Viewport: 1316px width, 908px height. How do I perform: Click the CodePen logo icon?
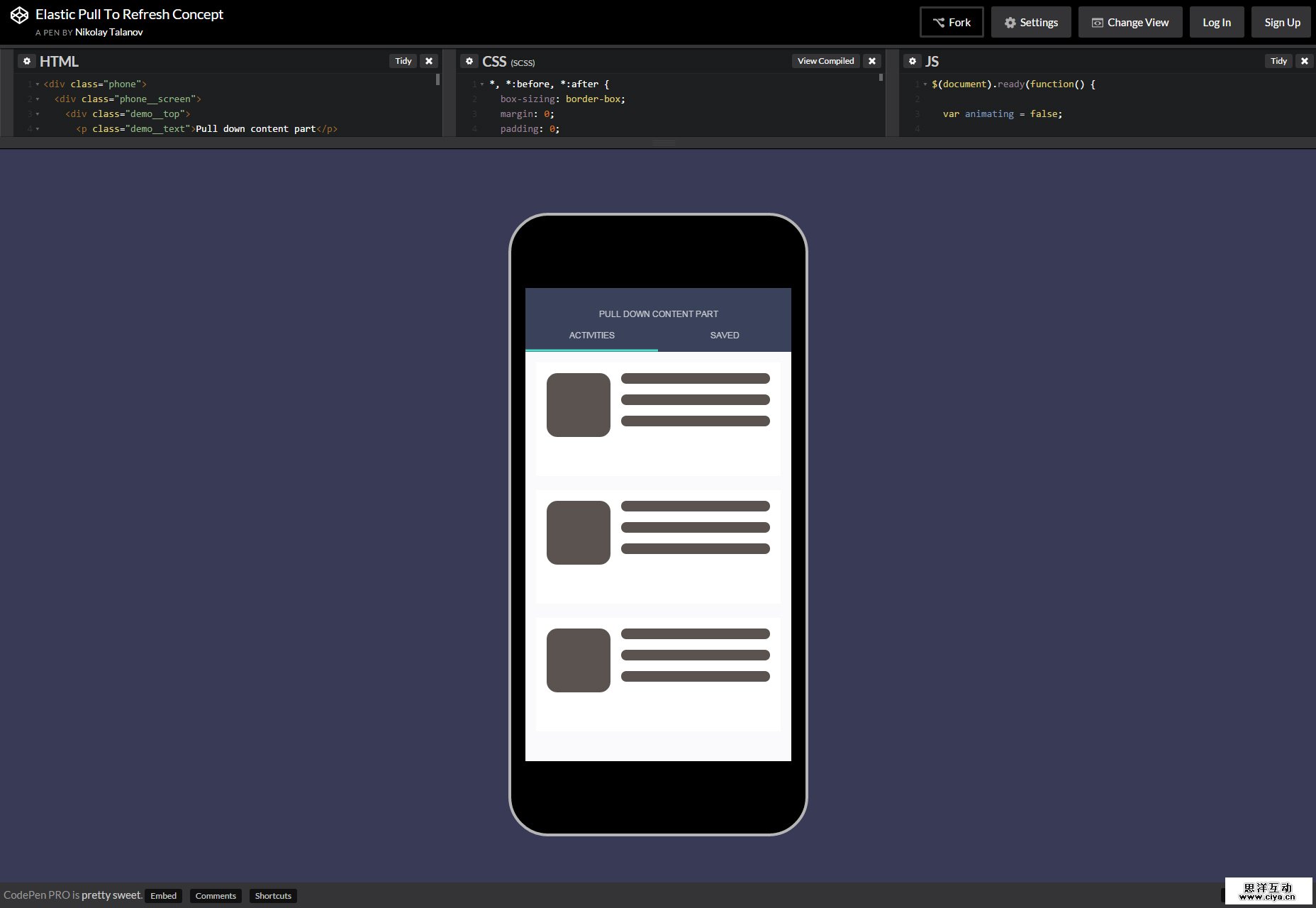(x=19, y=13)
